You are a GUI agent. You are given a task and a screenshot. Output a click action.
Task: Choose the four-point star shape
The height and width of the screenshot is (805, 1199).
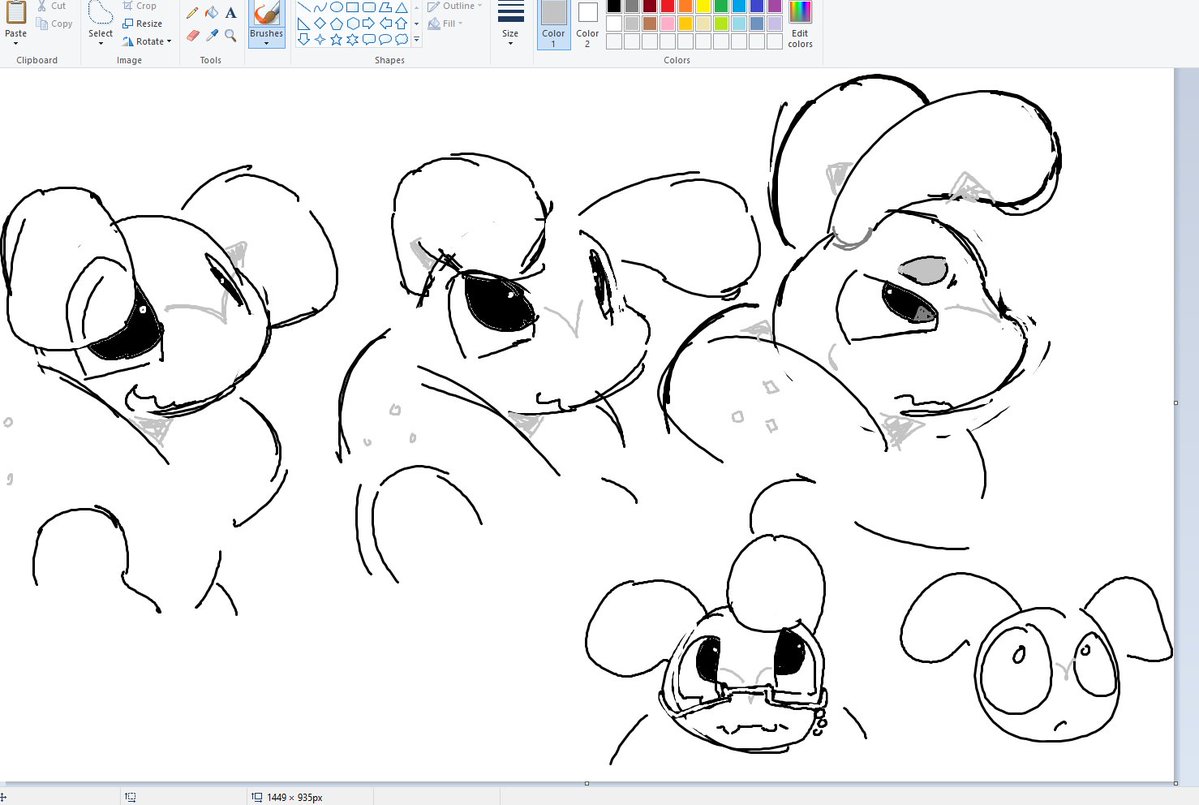320,39
